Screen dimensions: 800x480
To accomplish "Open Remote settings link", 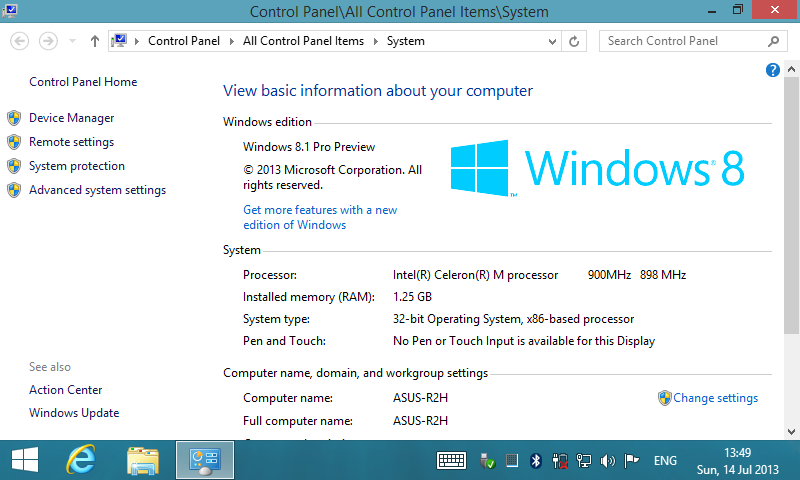I will point(71,142).
